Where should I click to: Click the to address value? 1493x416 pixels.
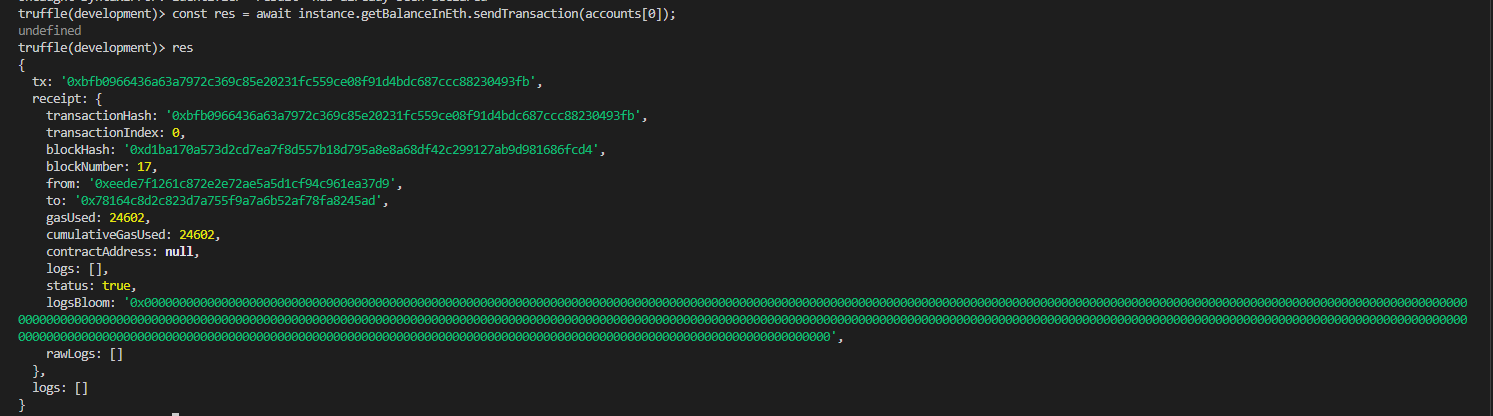[230, 201]
